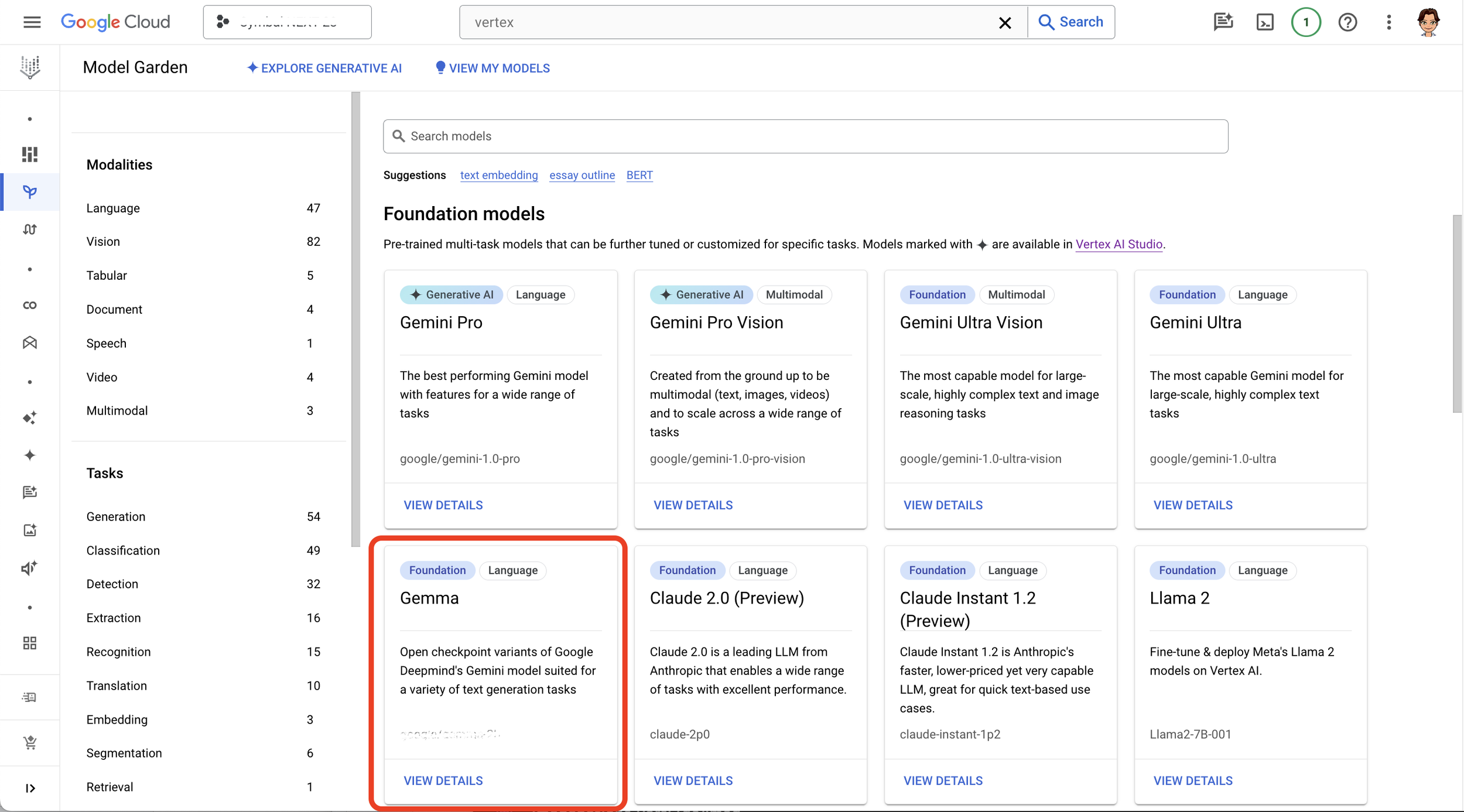Clear the vertex search text
1464x812 pixels.
(1004, 22)
